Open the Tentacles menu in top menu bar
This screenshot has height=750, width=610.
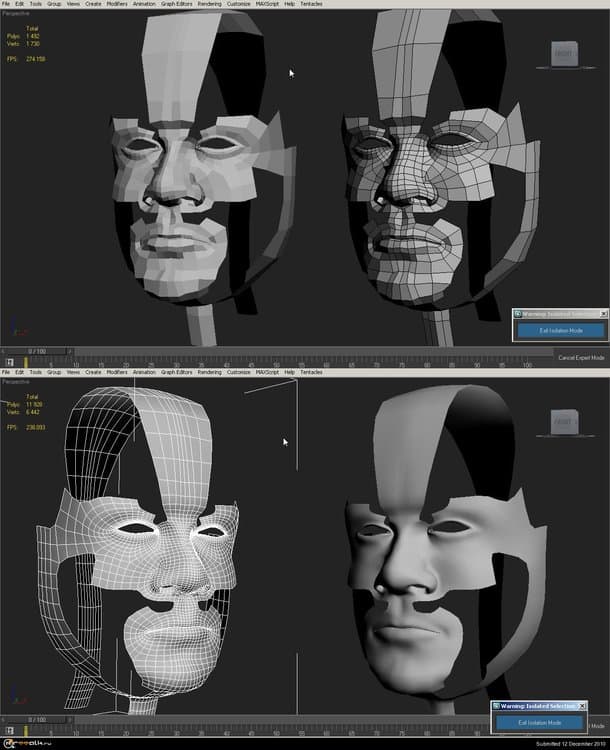point(311,5)
